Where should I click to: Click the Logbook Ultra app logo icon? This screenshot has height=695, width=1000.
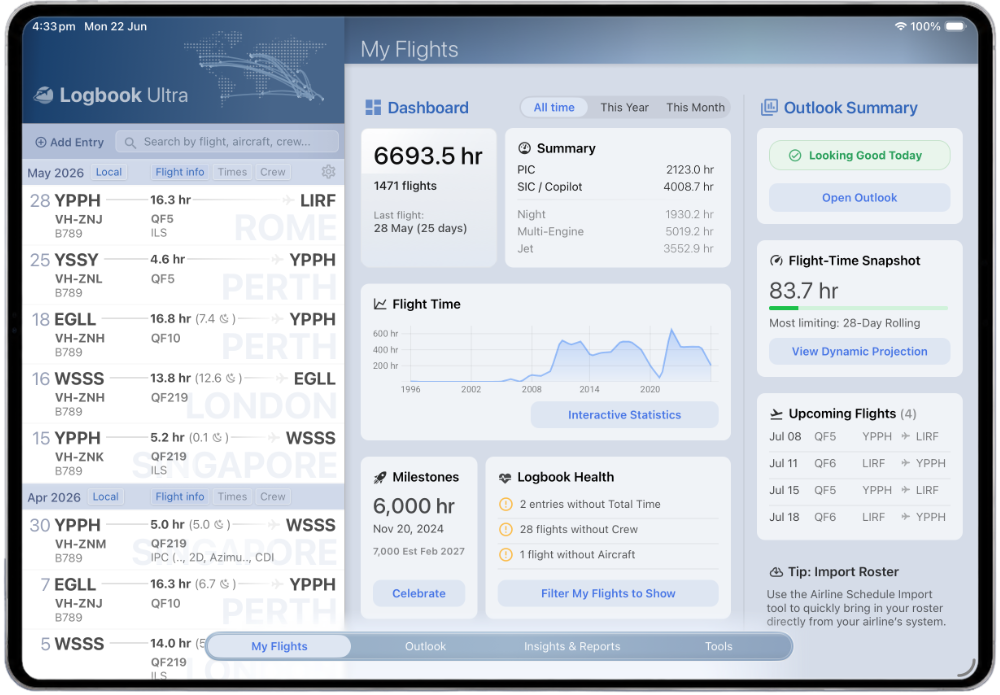43,95
